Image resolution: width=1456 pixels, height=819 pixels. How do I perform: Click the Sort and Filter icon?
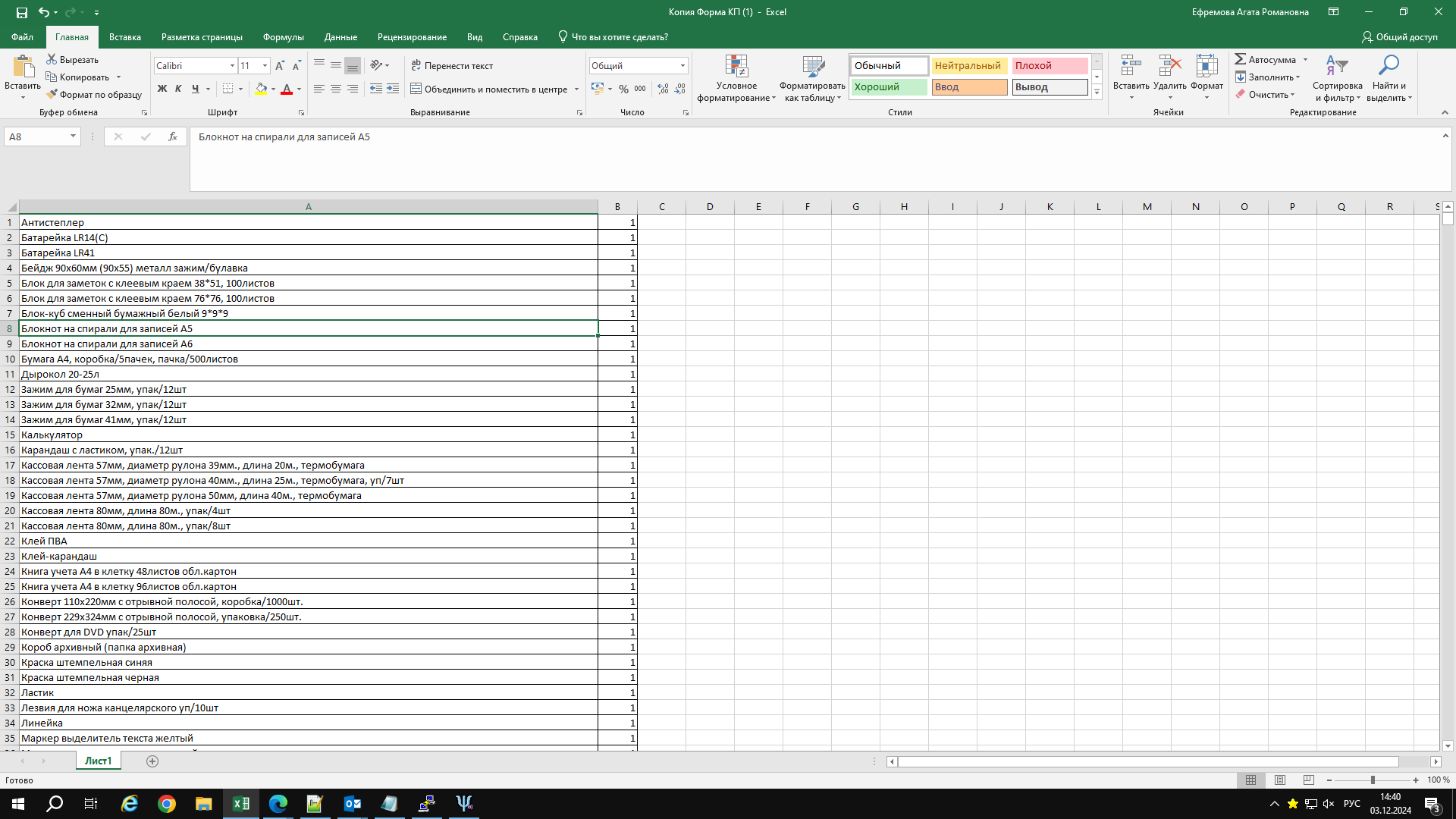point(1336,67)
